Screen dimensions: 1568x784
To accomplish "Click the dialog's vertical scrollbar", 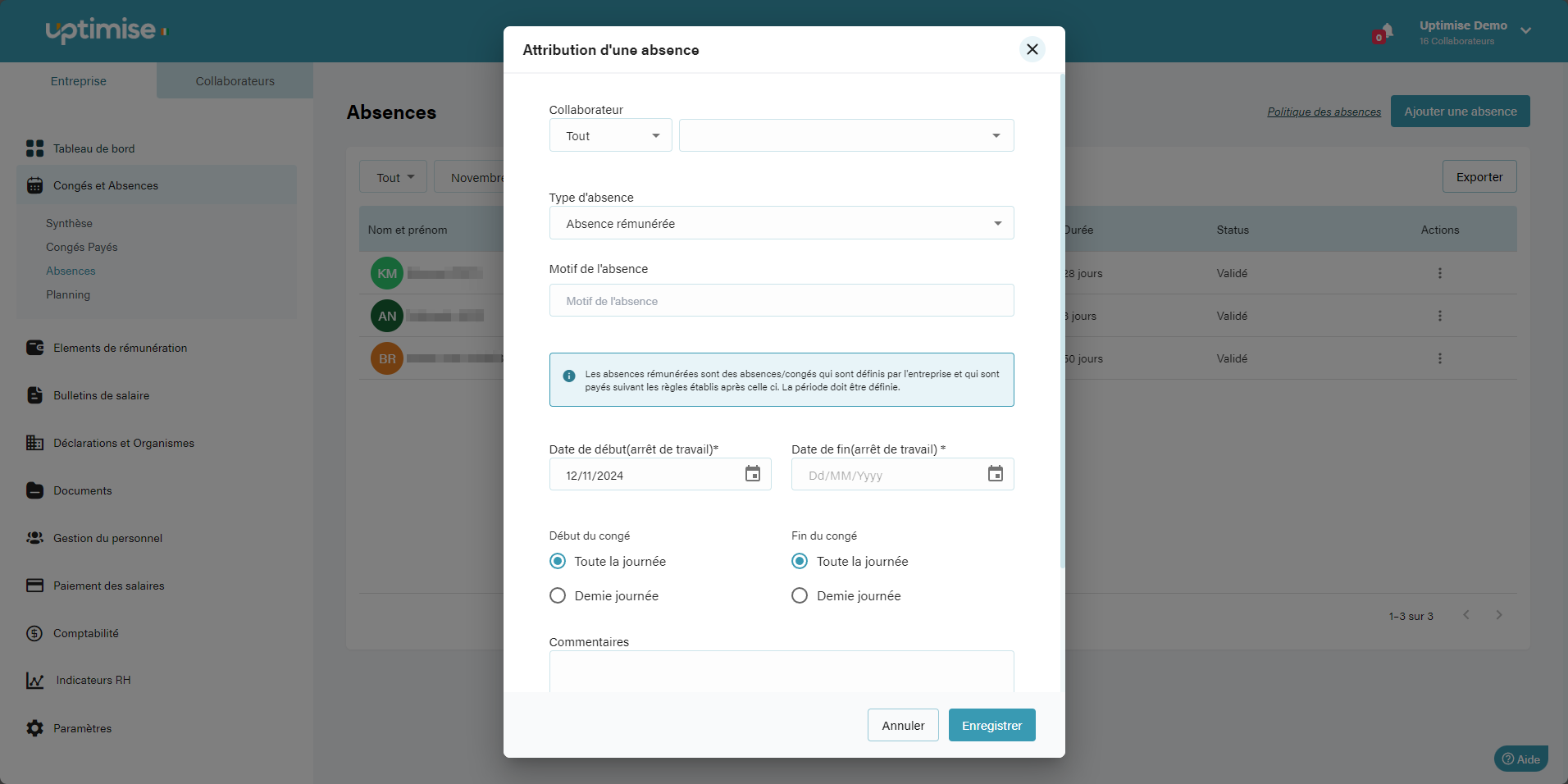I will coord(1063,320).
